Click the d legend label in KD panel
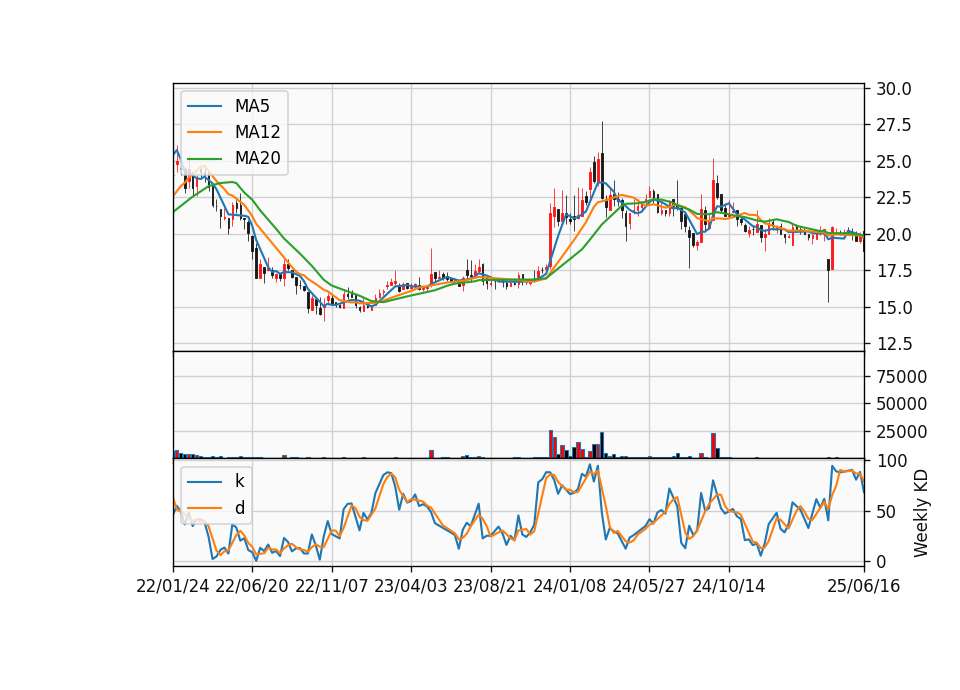The height and width of the screenshot is (690, 960). [239, 508]
